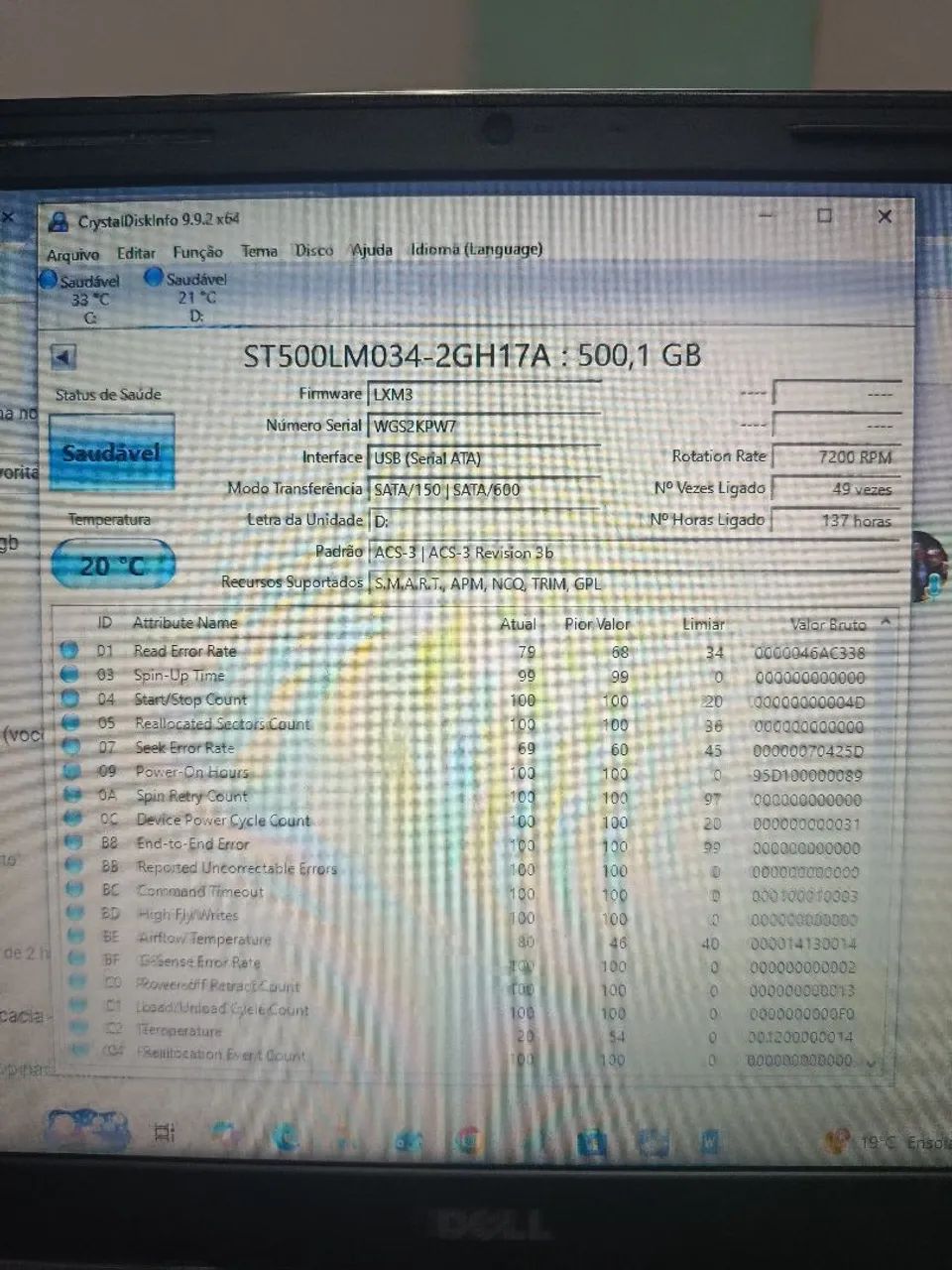
Task: Open the Arquivo menu
Action: (x=72, y=254)
